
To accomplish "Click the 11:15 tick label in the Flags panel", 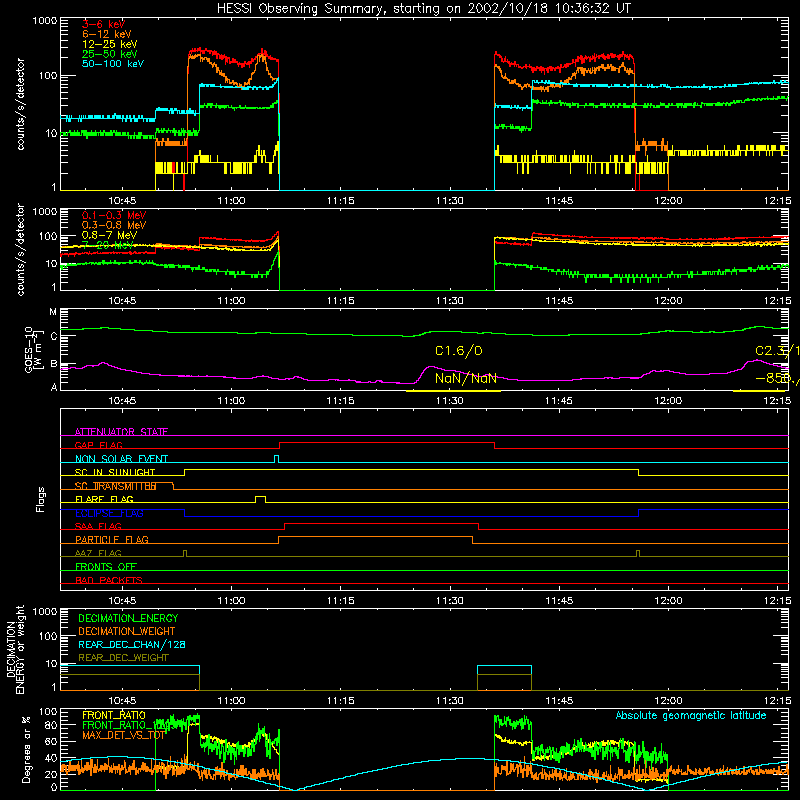I will tap(340, 601).
